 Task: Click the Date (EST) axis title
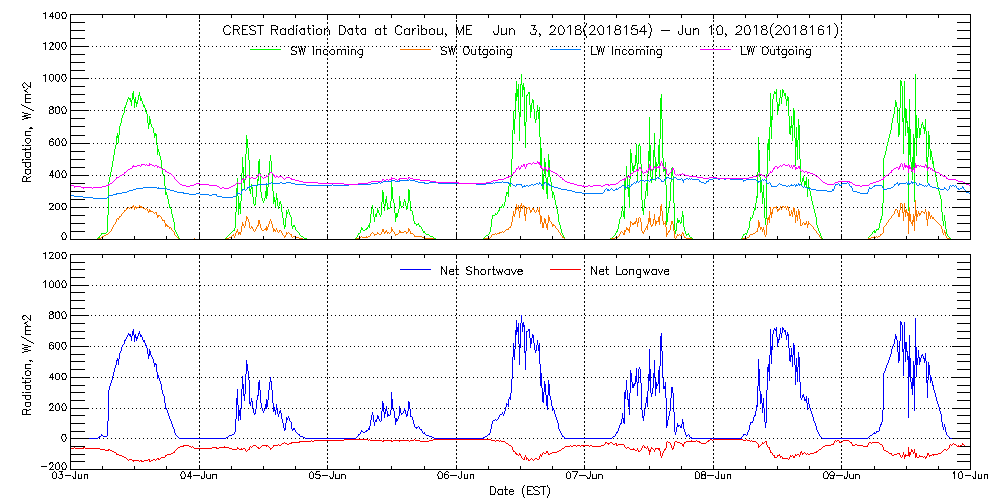click(x=521, y=491)
